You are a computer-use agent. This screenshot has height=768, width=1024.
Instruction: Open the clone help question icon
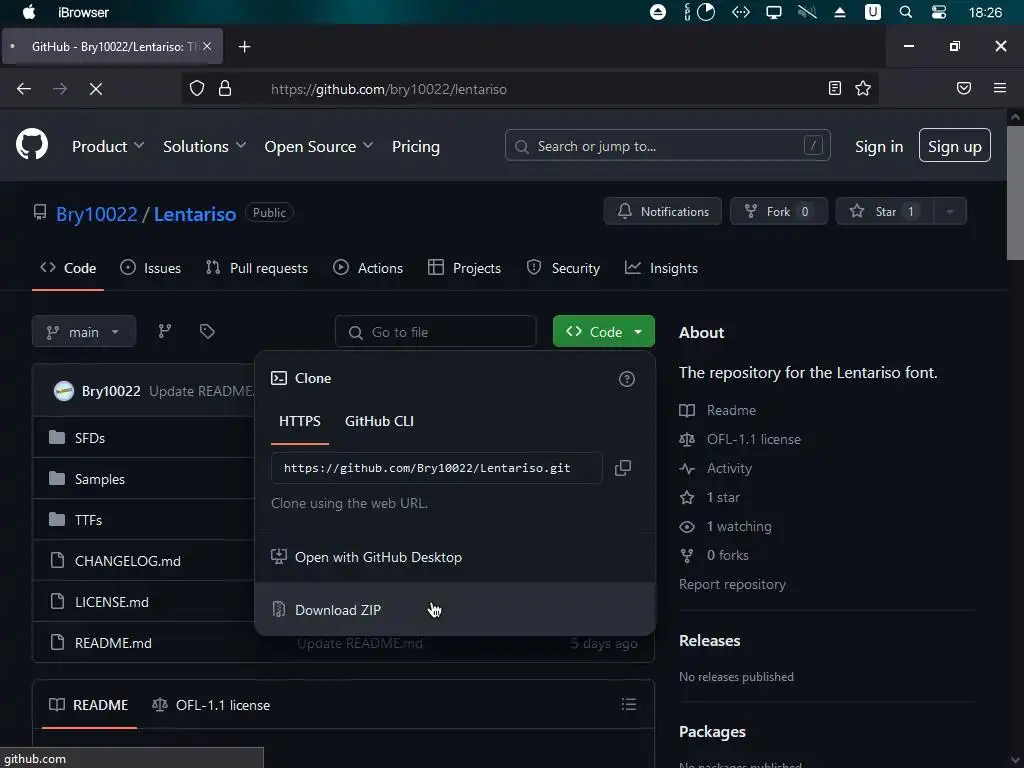(x=626, y=379)
